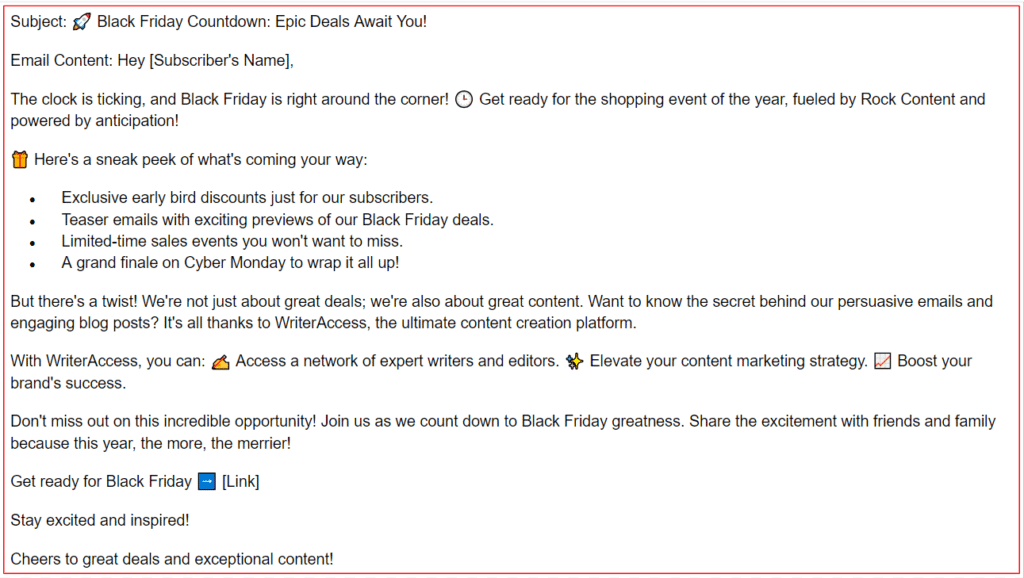Image resolution: width=1024 pixels, height=578 pixels.
Task: Click the 'Subject:' label text
Action: tap(38, 22)
